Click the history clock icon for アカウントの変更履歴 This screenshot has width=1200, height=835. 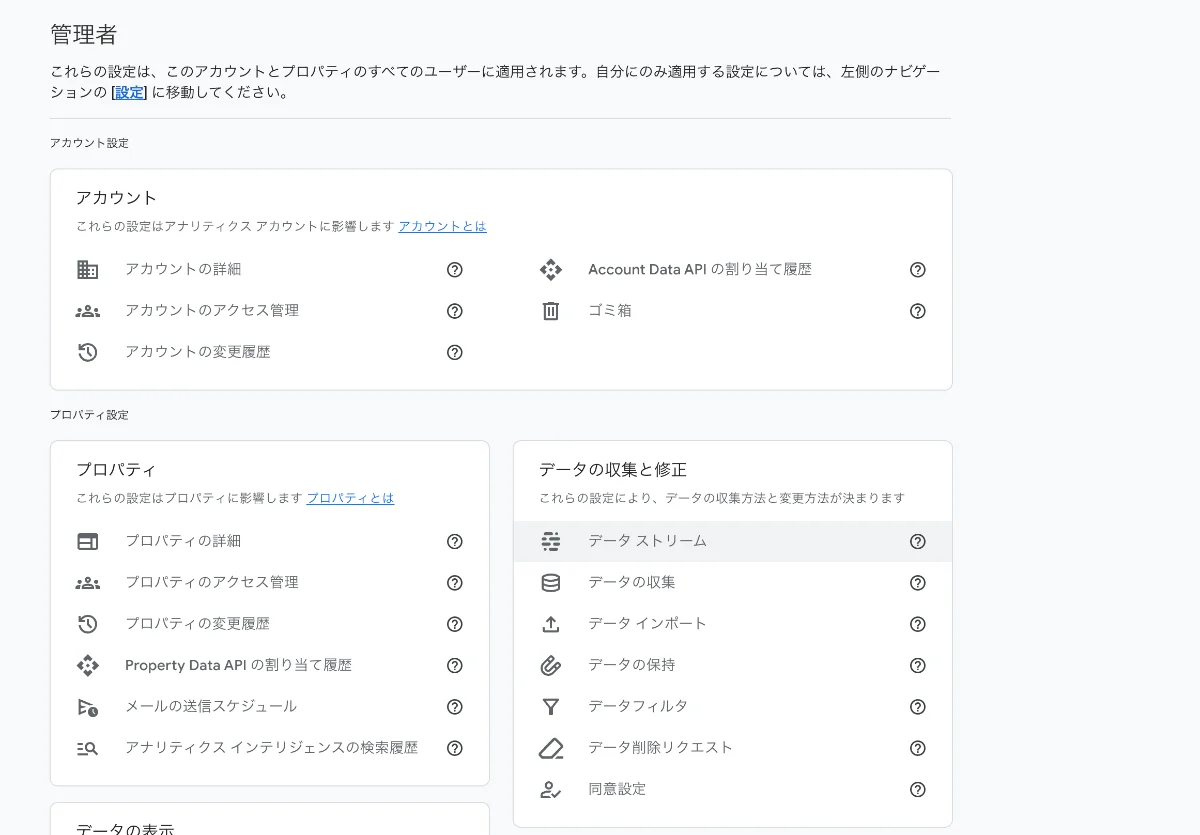88,352
